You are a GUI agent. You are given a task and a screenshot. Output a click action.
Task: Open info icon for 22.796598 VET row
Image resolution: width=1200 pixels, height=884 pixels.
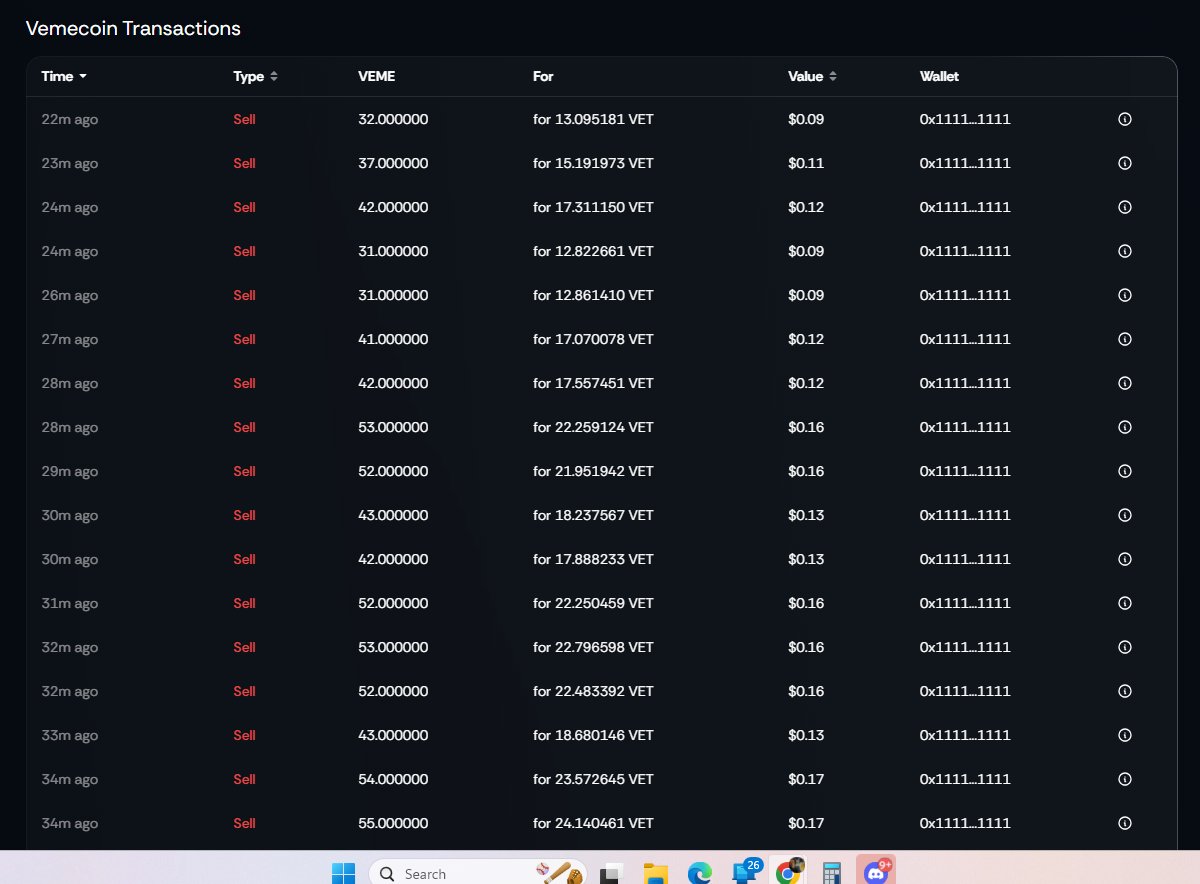[x=1124, y=648]
